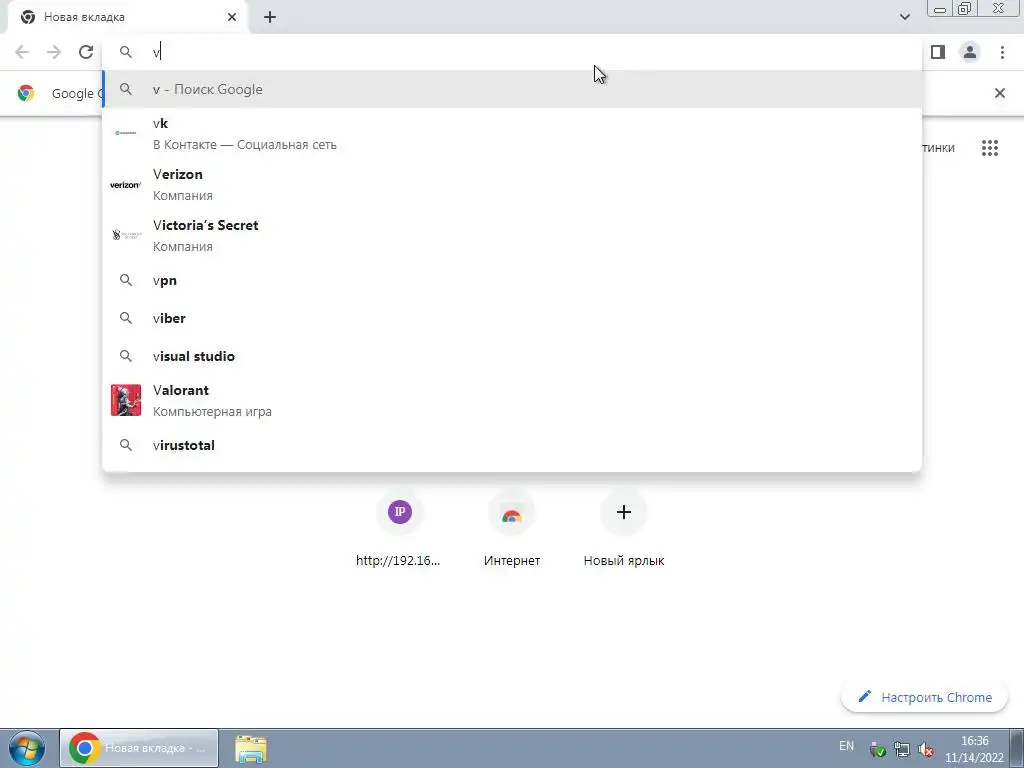Select the vpn suggestion
Screen dimensions: 1024x768
click(512, 280)
